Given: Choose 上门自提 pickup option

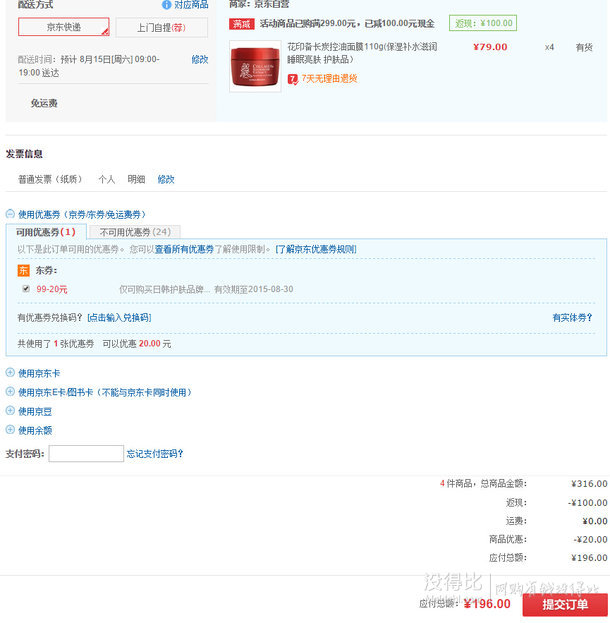Looking at the screenshot, I should (161, 27).
